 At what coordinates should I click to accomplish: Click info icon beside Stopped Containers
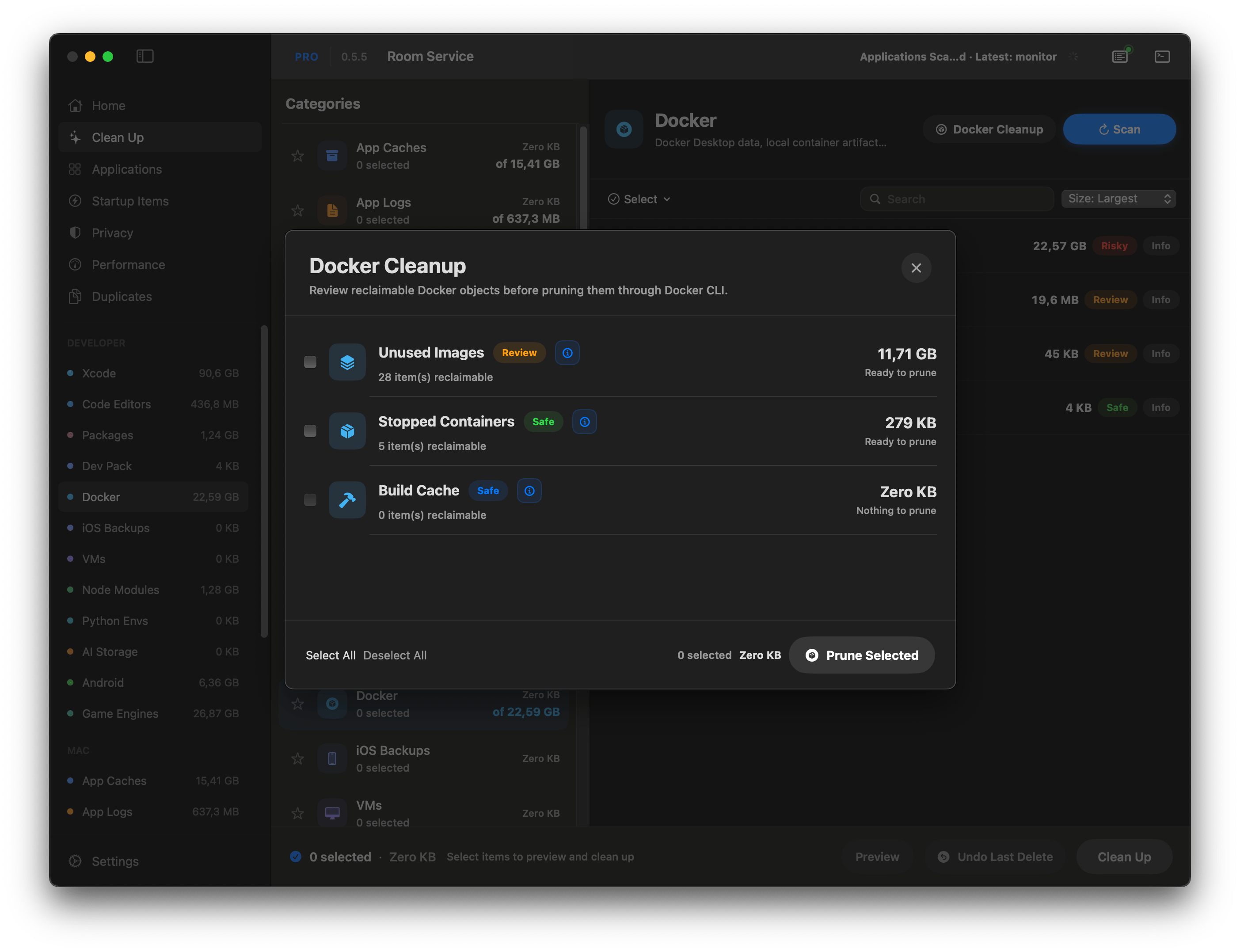point(584,422)
